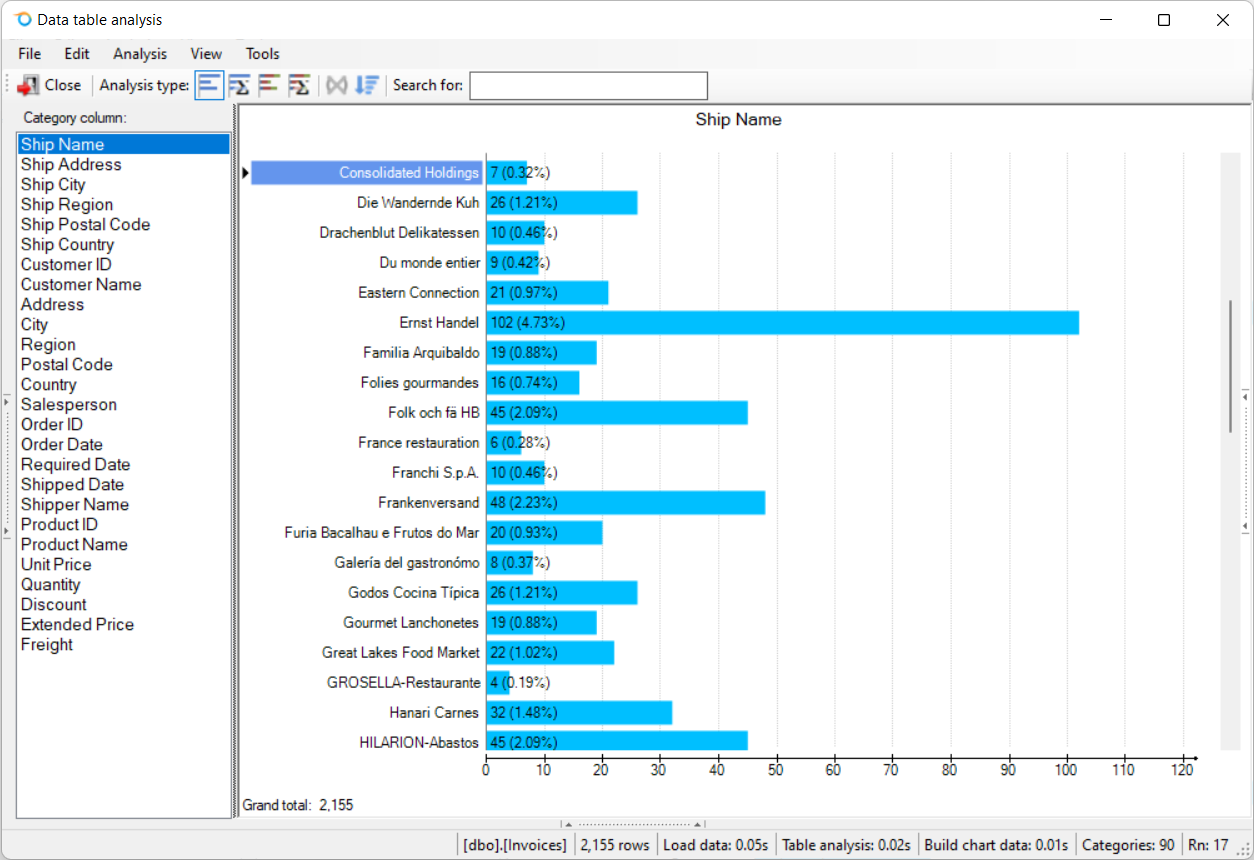This screenshot has width=1254, height=860.
Task: Select the third Analysis type multicolor bars icon
Action: click(268, 85)
